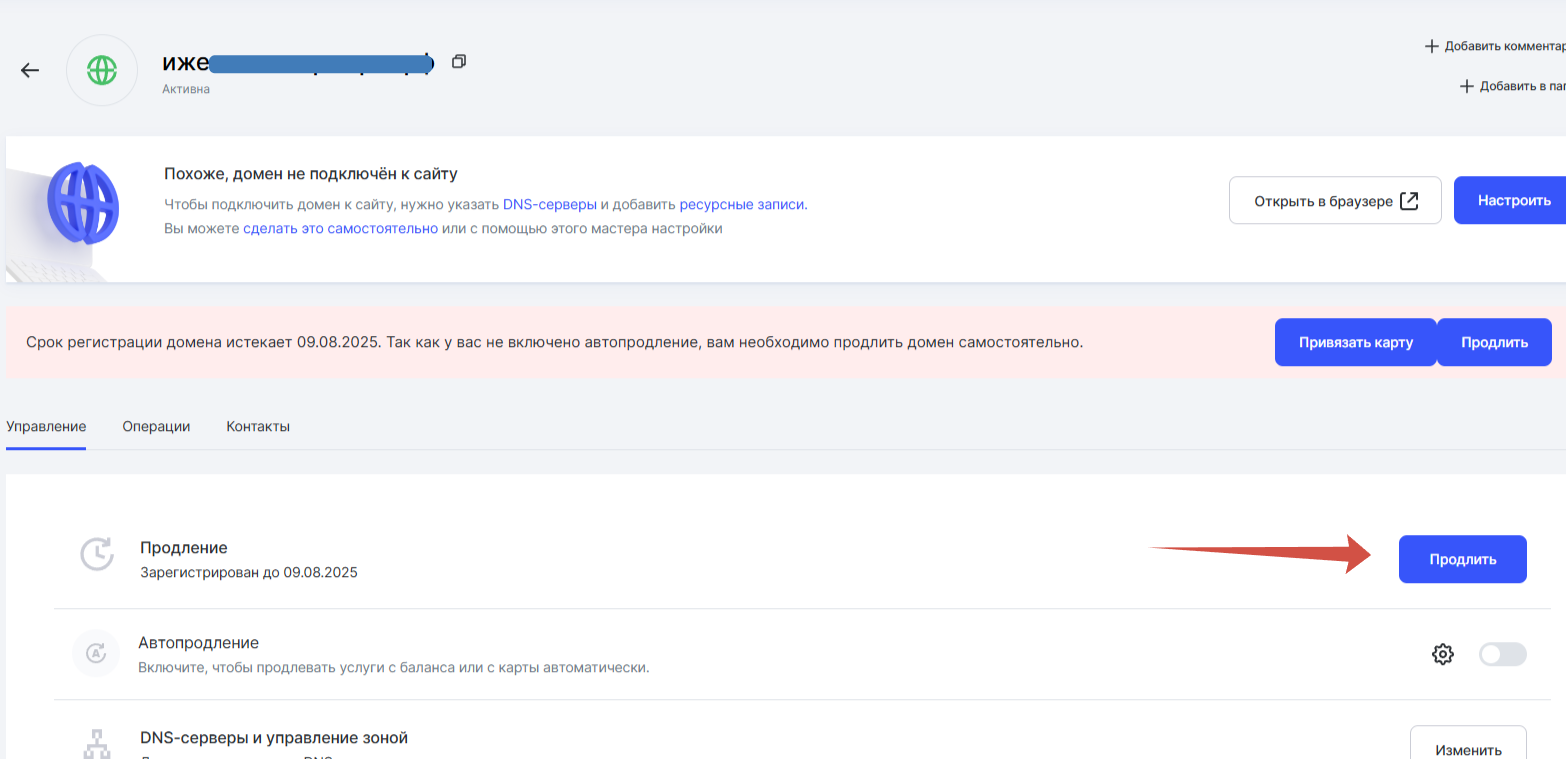Click the DNS servers network icon

pyautogui.click(x=97, y=745)
